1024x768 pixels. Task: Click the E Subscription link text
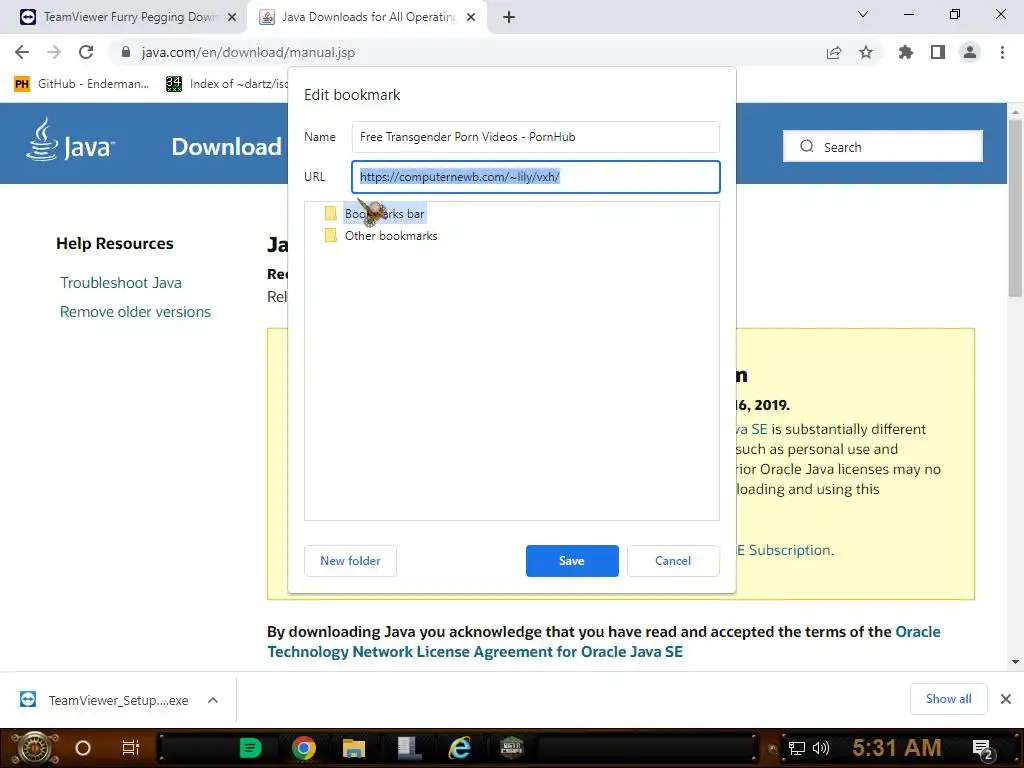[x=785, y=550]
